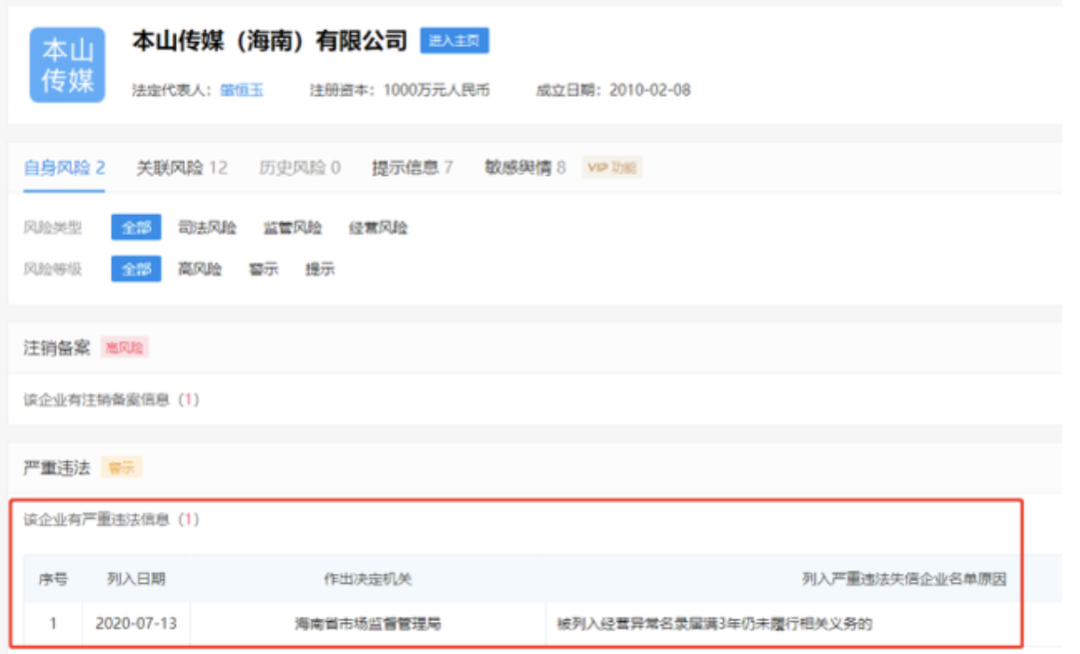The height and width of the screenshot is (654, 1080).
Task: Filter by 高风险 level
Action: tap(200, 269)
